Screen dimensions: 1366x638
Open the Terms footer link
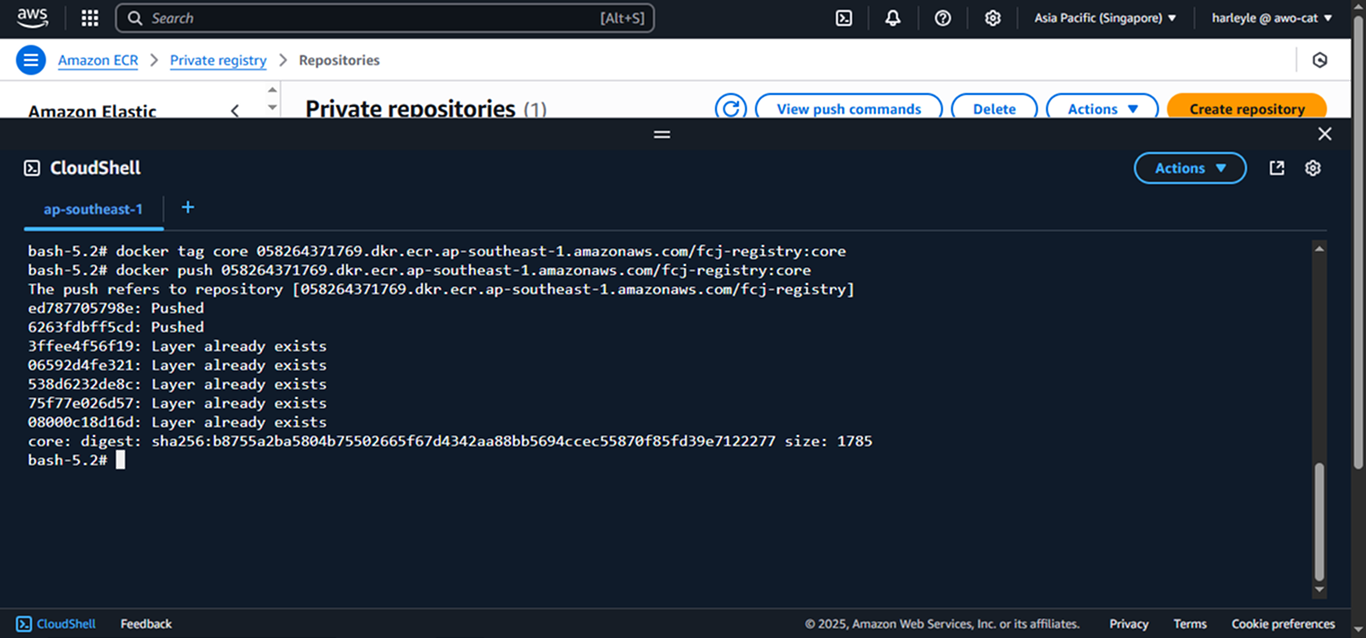1190,624
